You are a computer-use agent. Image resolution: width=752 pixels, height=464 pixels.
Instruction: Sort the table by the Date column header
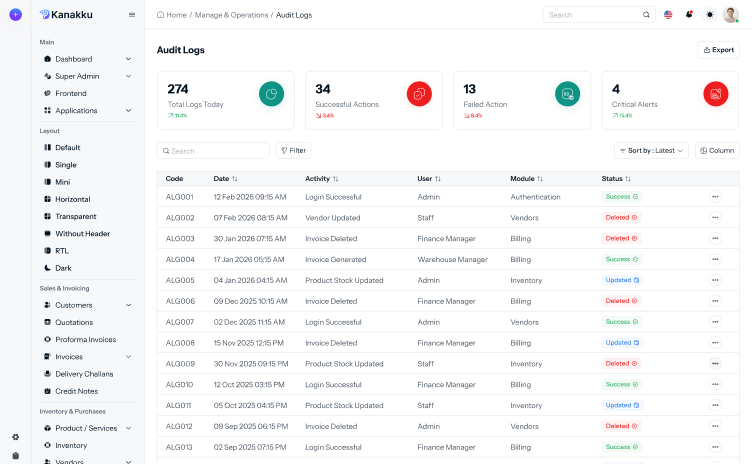coord(226,178)
